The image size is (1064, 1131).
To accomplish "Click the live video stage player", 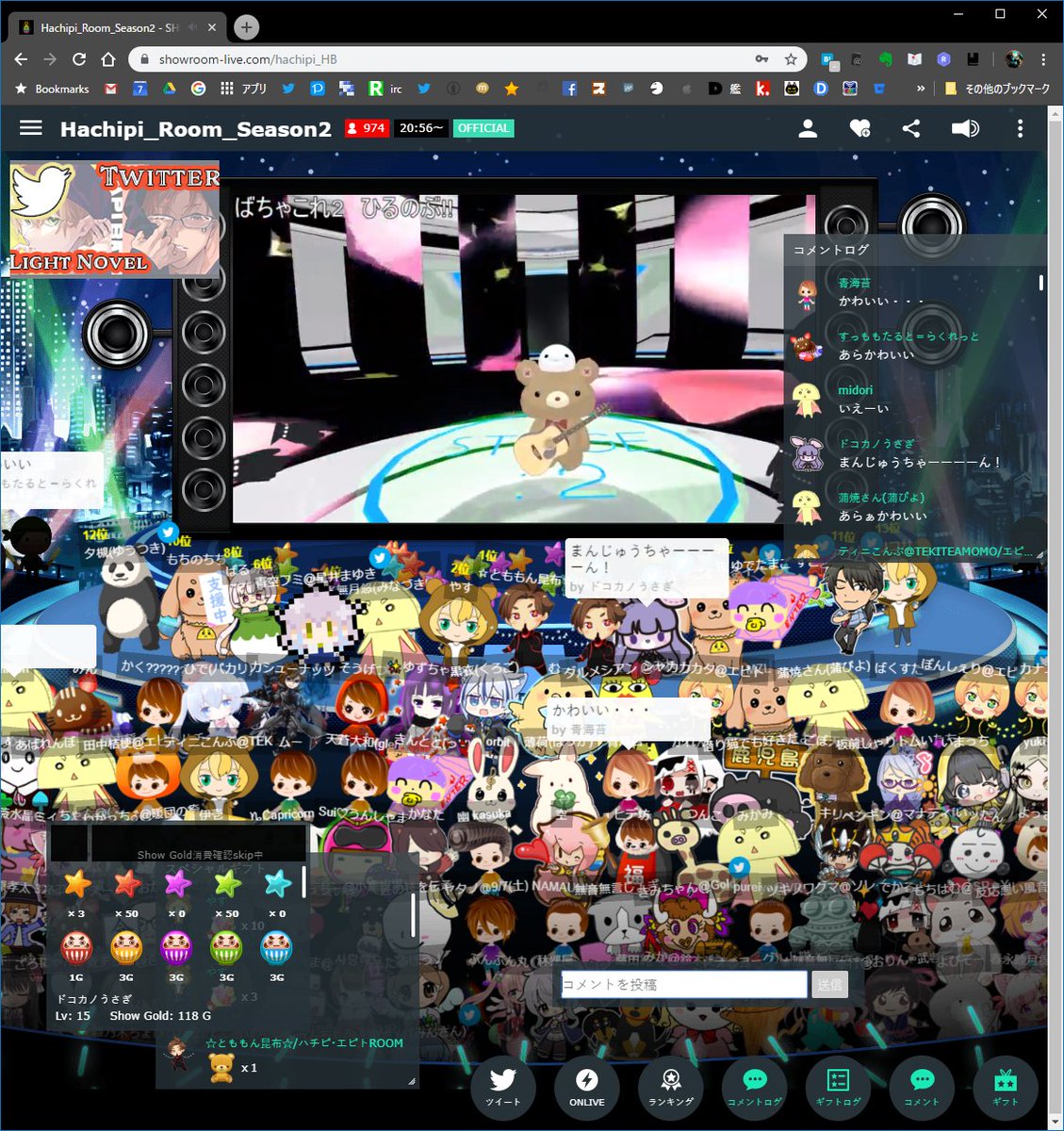I will coord(524,358).
